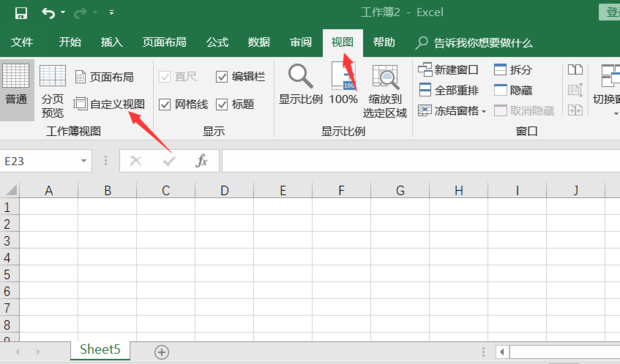
Task: Click the 隐藏 window button
Action: tap(513, 90)
